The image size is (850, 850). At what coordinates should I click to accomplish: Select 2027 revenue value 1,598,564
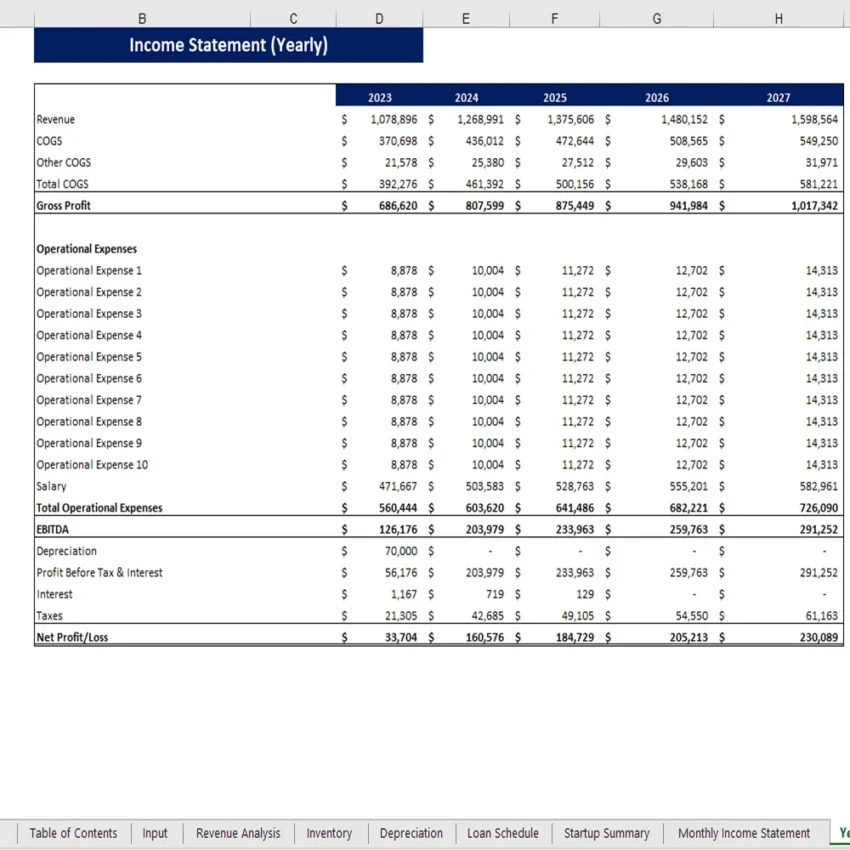click(x=814, y=119)
